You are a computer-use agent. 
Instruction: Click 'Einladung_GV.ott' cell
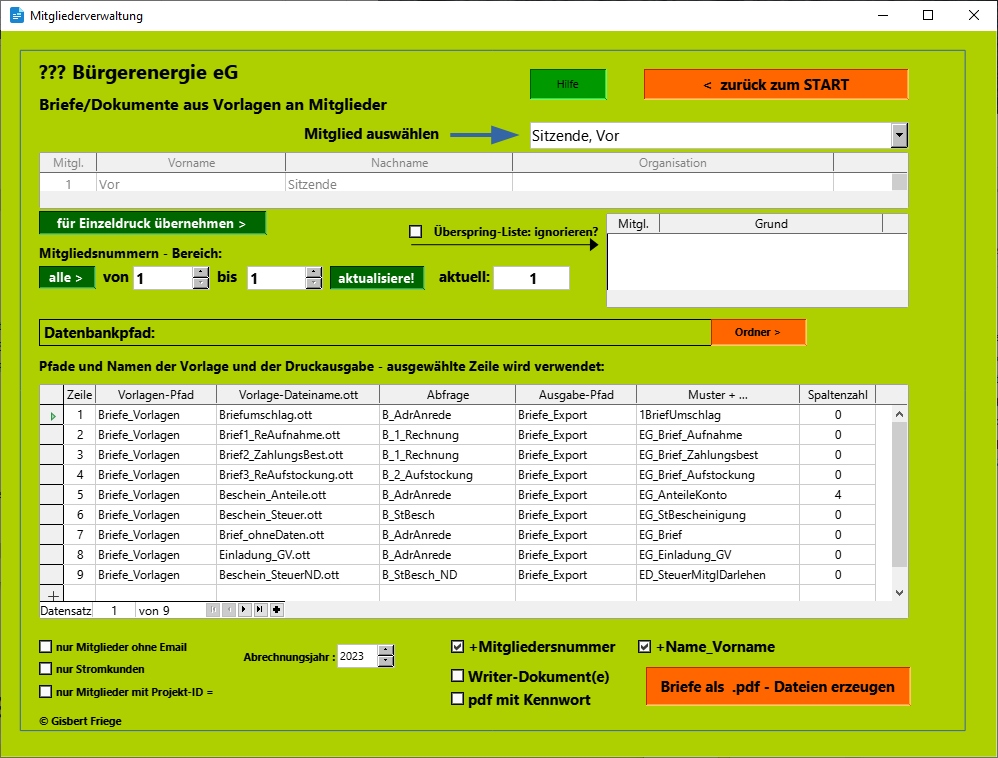[298, 555]
